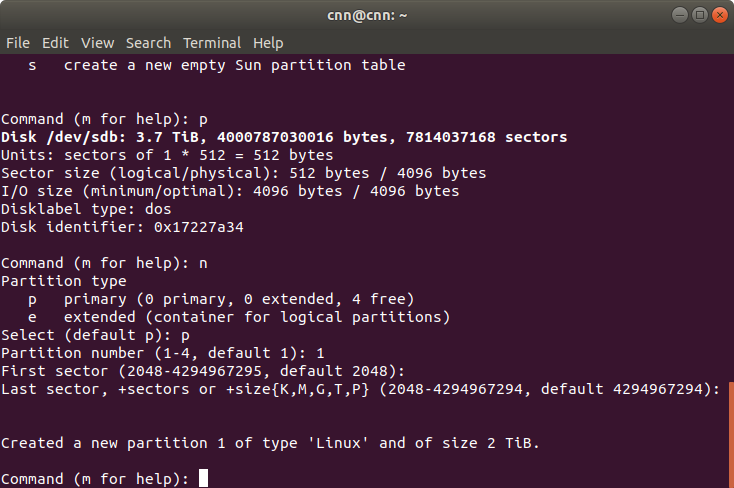Open the Help menu
The height and width of the screenshot is (488, 734).
pyautogui.click(x=268, y=43)
